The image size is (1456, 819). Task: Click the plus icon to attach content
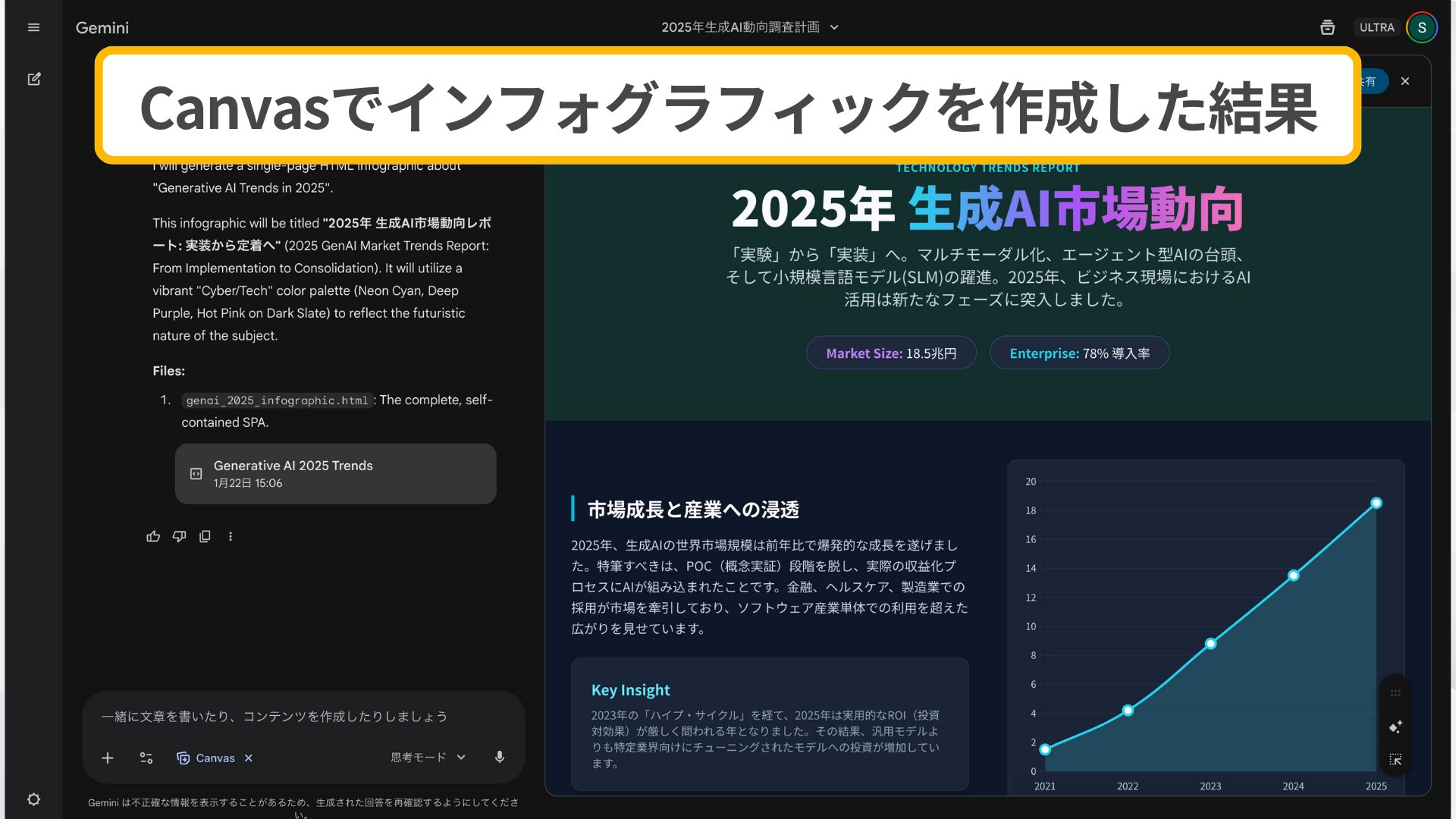coord(108,758)
